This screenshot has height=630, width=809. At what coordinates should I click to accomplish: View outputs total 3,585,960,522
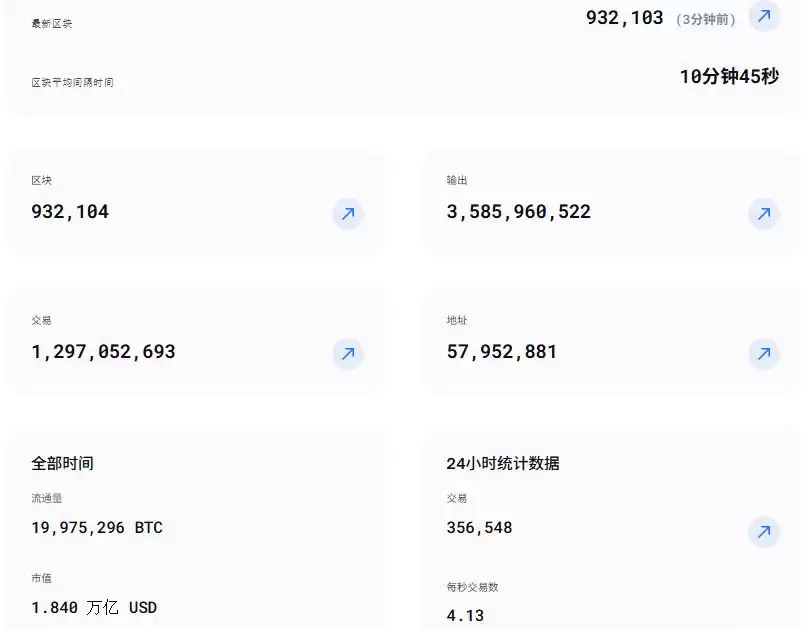[x=519, y=213]
